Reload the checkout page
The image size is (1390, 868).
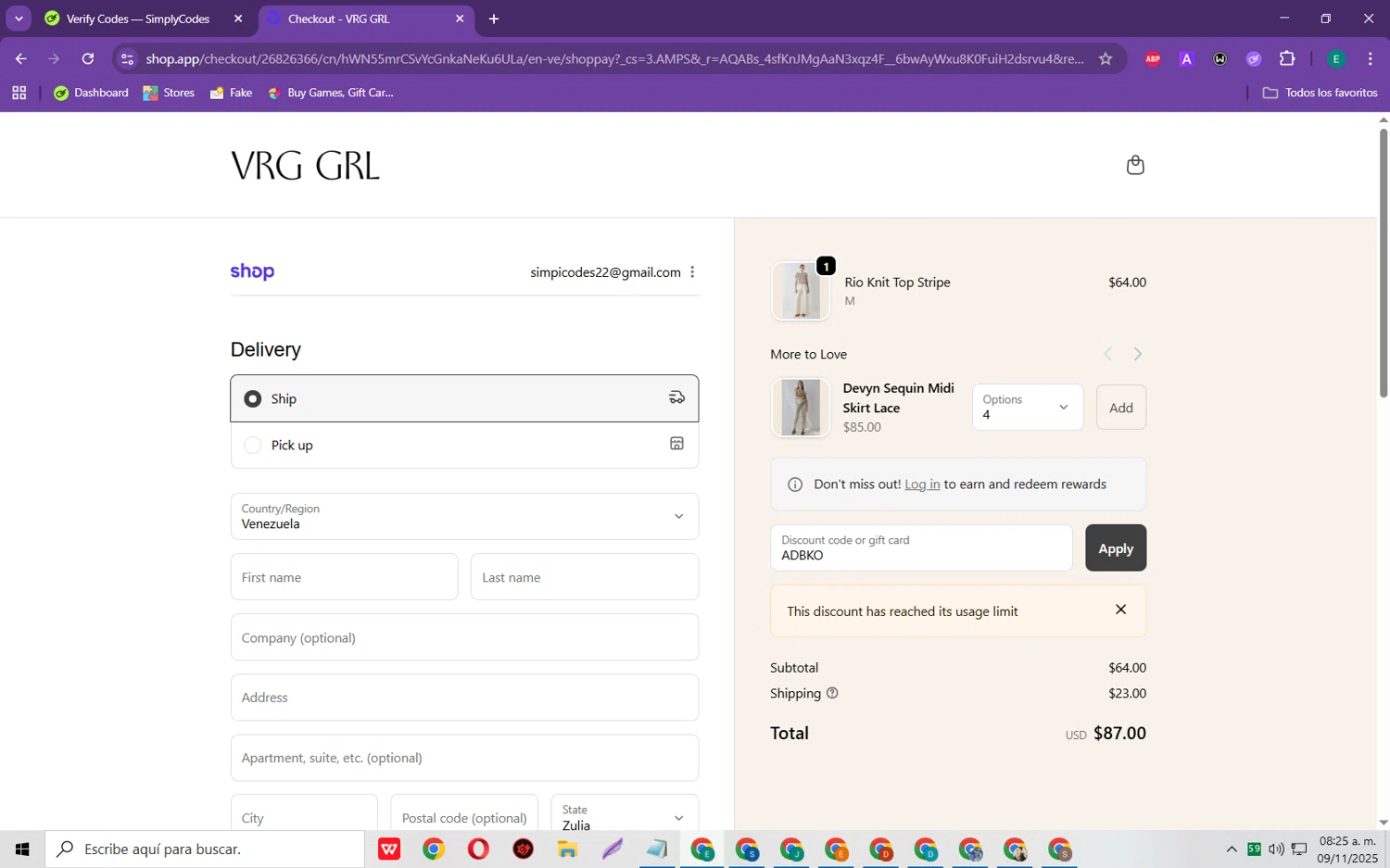point(88,58)
